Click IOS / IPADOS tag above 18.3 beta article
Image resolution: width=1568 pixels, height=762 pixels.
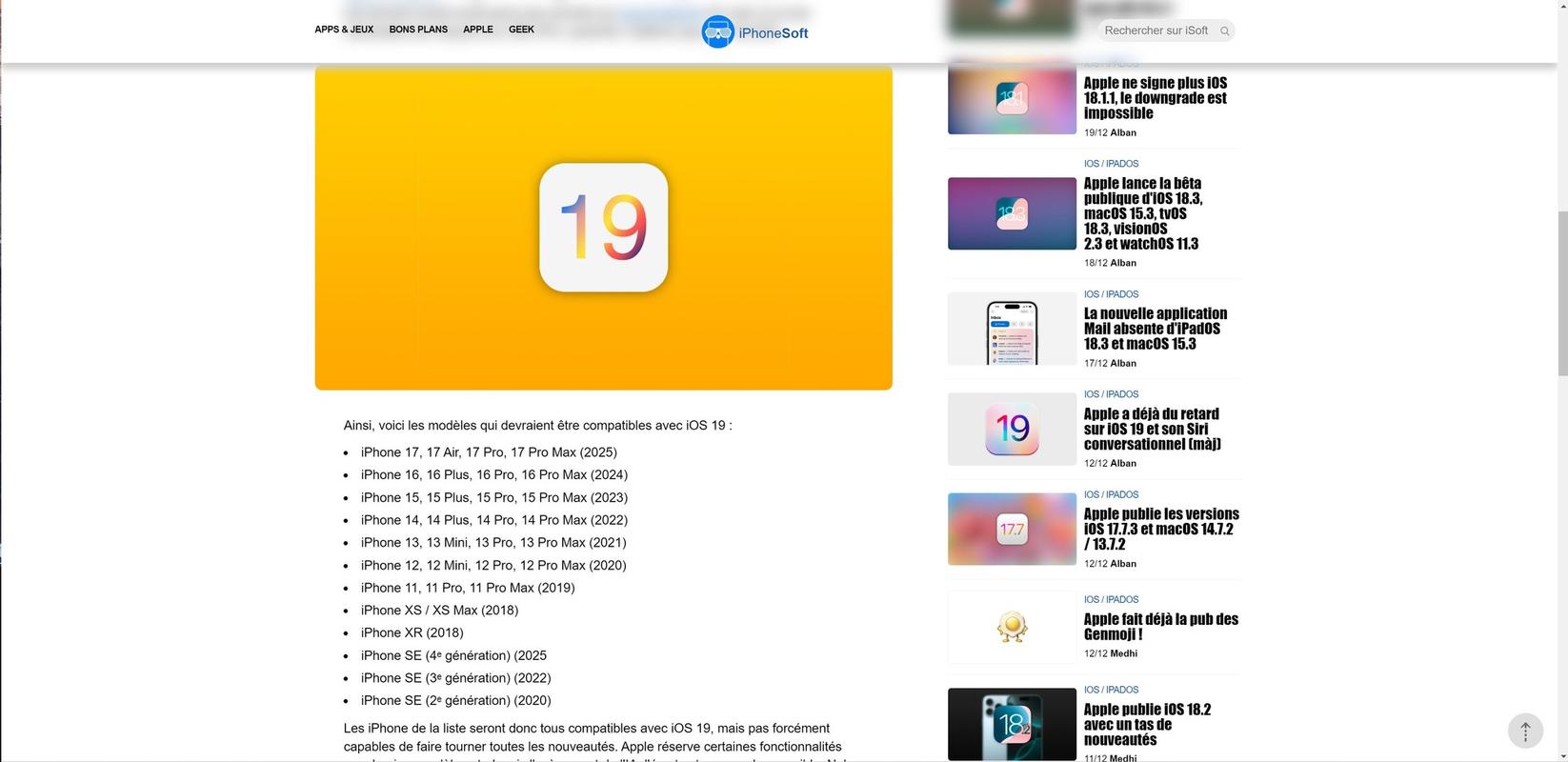(x=1111, y=164)
